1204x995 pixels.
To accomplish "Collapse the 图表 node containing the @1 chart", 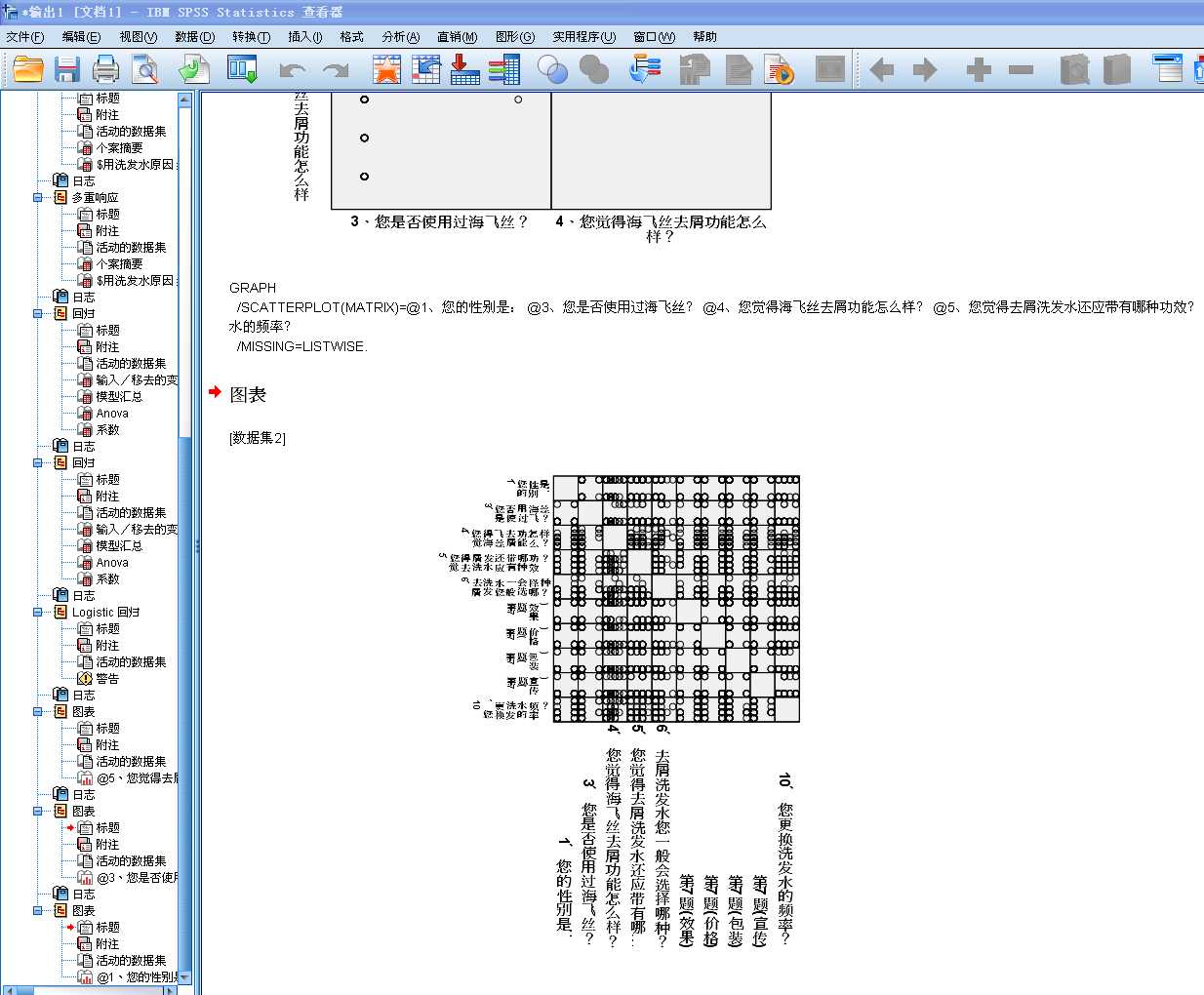I will 38,910.
